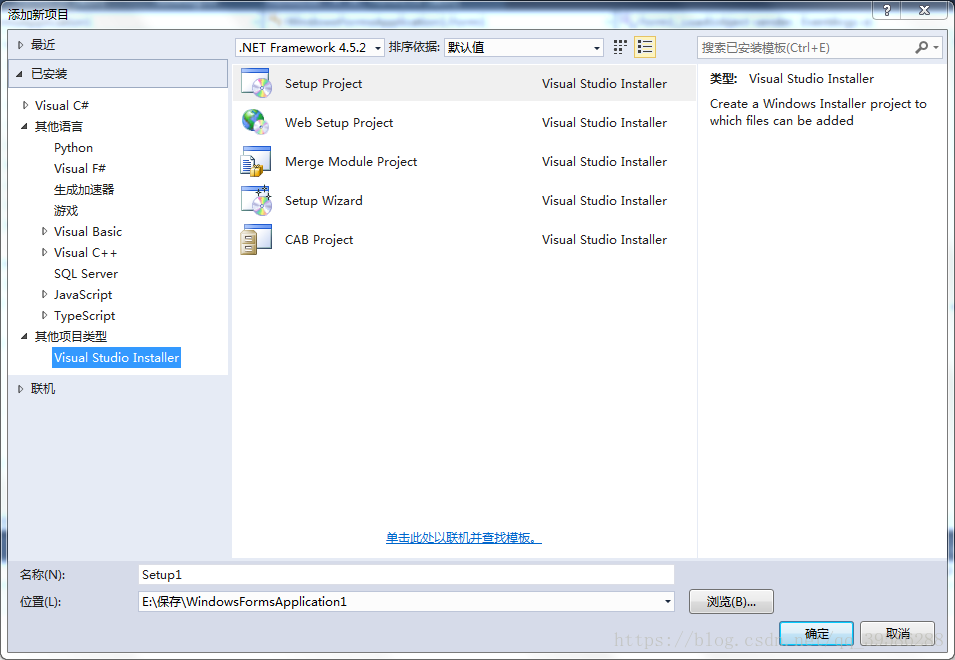
Task: Click the 浏览(B)... button
Action: 731,602
